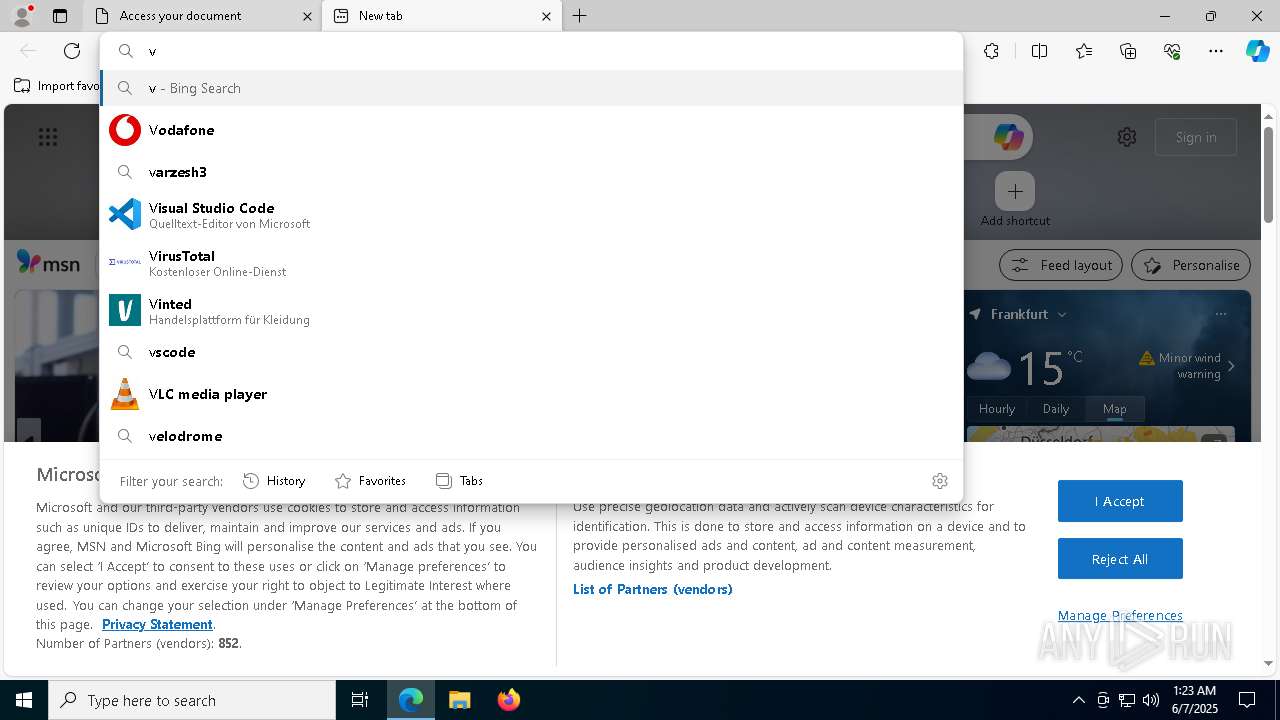Pick the Vinted suggestion
This screenshot has width=1280, height=720.
(x=531, y=310)
